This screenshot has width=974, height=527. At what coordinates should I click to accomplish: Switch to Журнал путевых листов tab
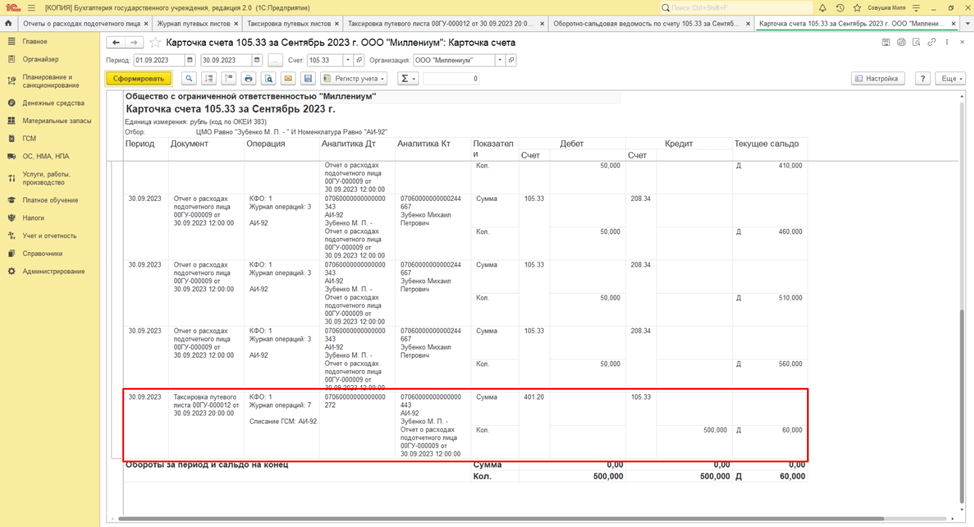(x=193, y=24)
